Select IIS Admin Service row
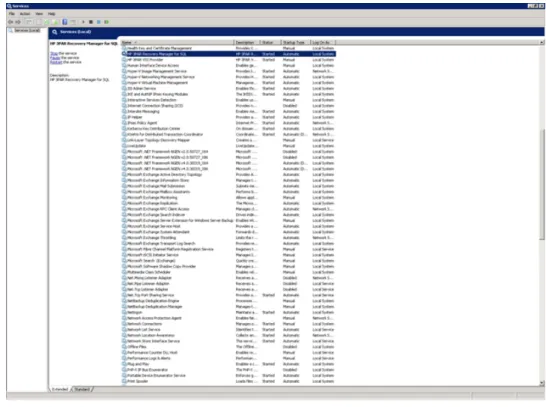 pyautogui.click(x=228, y=88)
